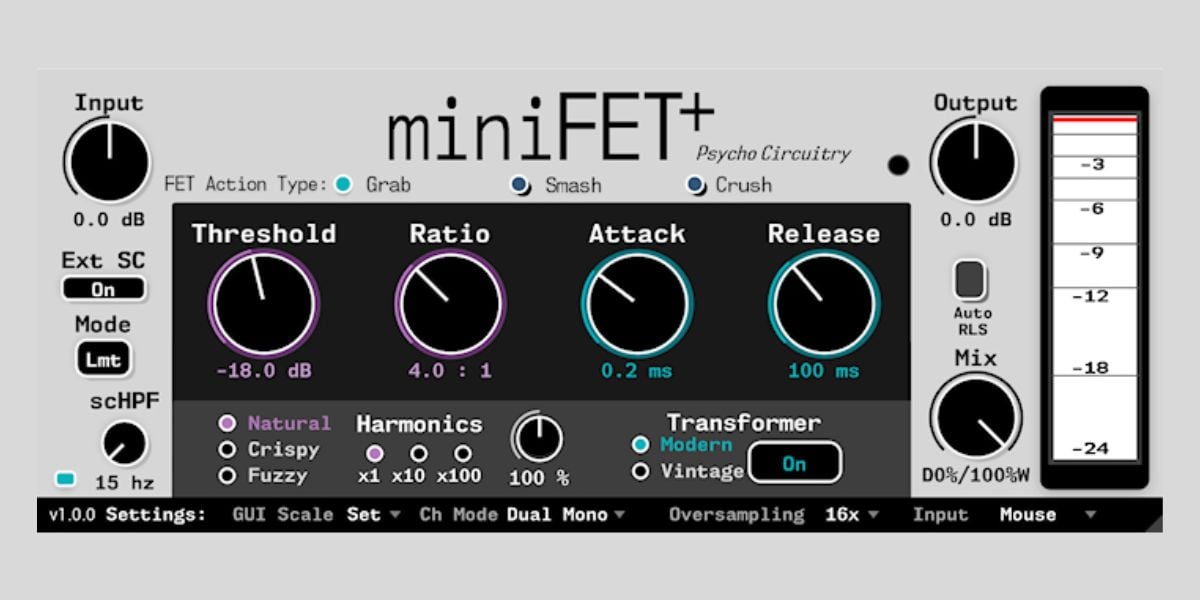This screenshot has height=600, width=1200.
Task: Click the black LED indicator near Output
Action: pyautogui.click(x=899, y=165)
